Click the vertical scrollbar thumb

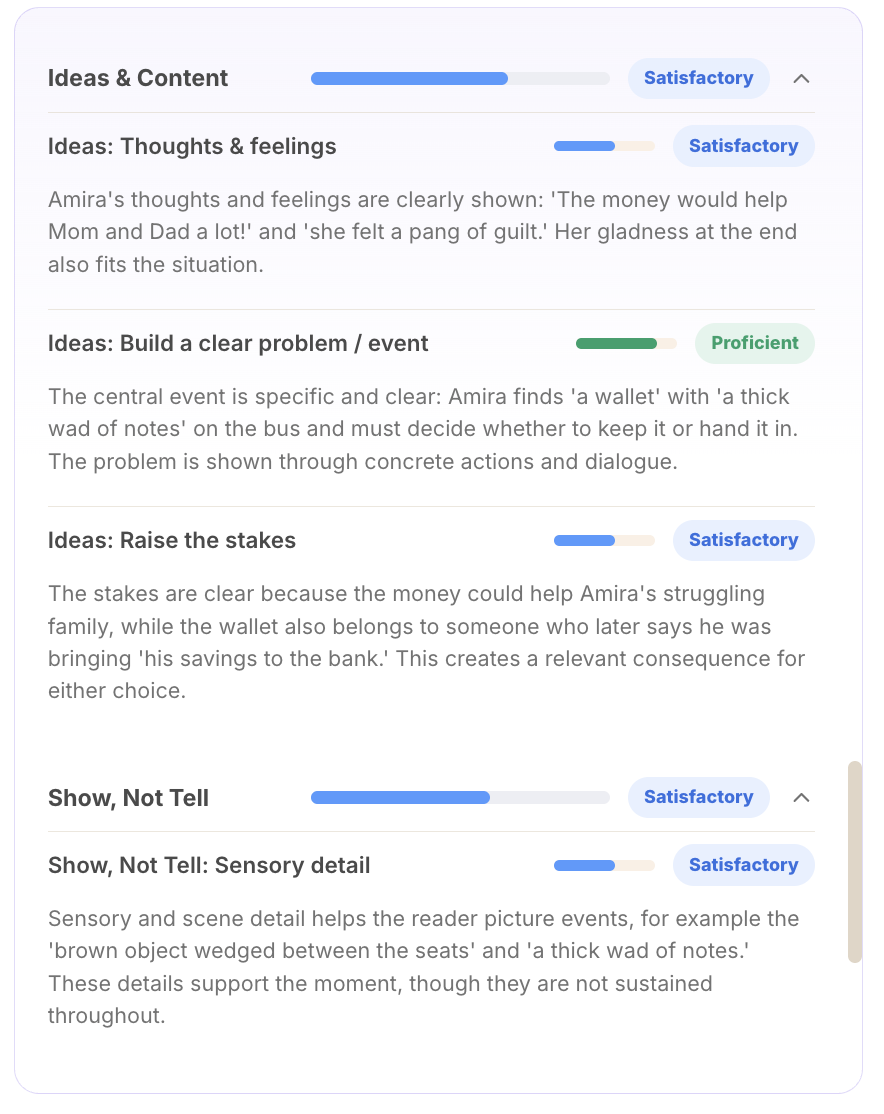pyautogui.click(x=855, y=862)
